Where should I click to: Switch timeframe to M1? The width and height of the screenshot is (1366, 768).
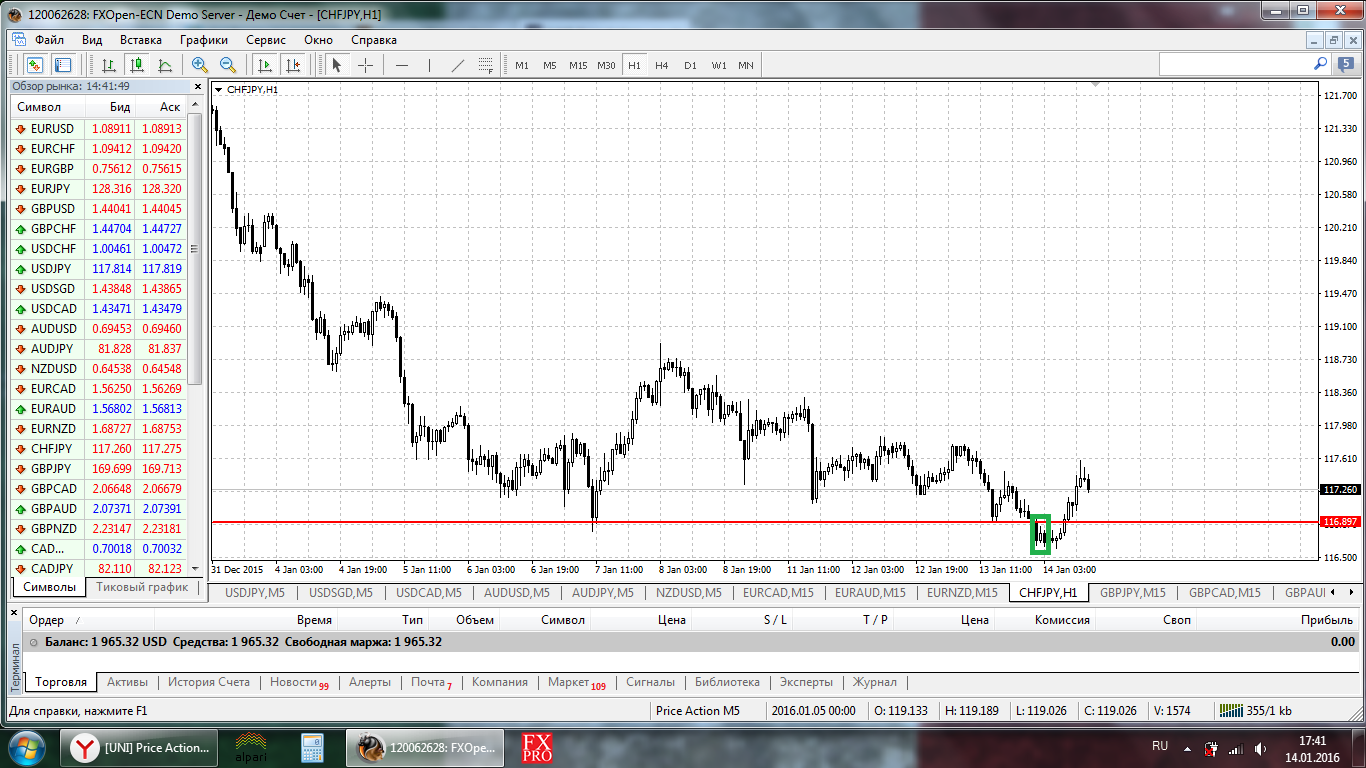(522, 65)
